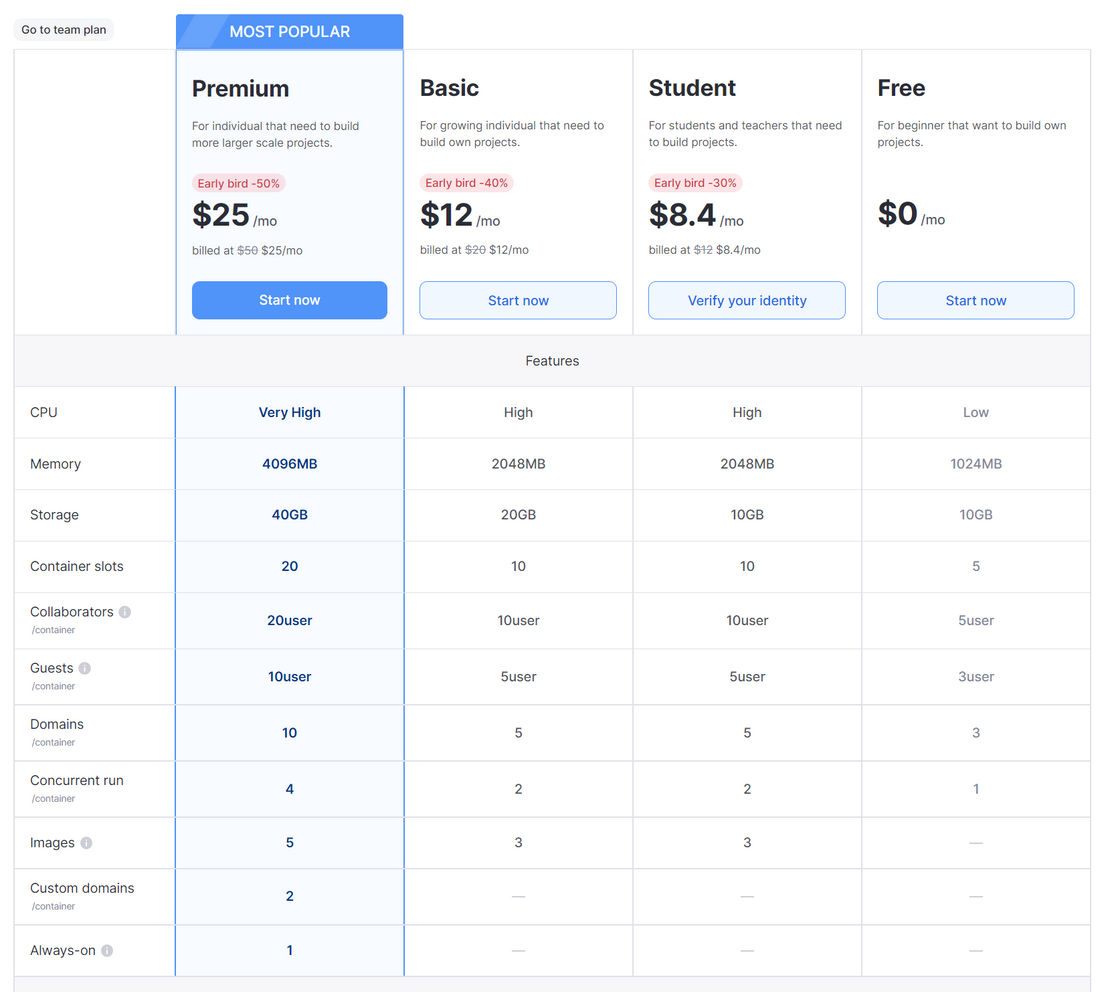Click the 20user collaborators value
The height and width of the screenshot is (992, 1108).
[290, 620]
